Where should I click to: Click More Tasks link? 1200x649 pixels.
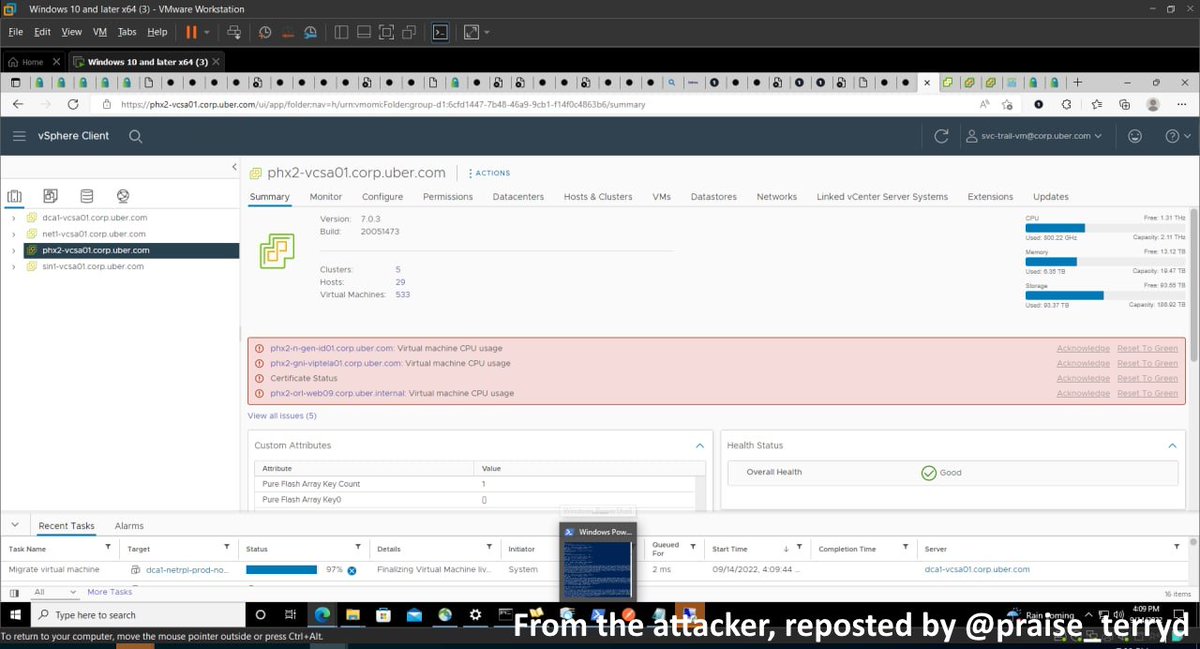pyautogui.click(x=111, y=592)
